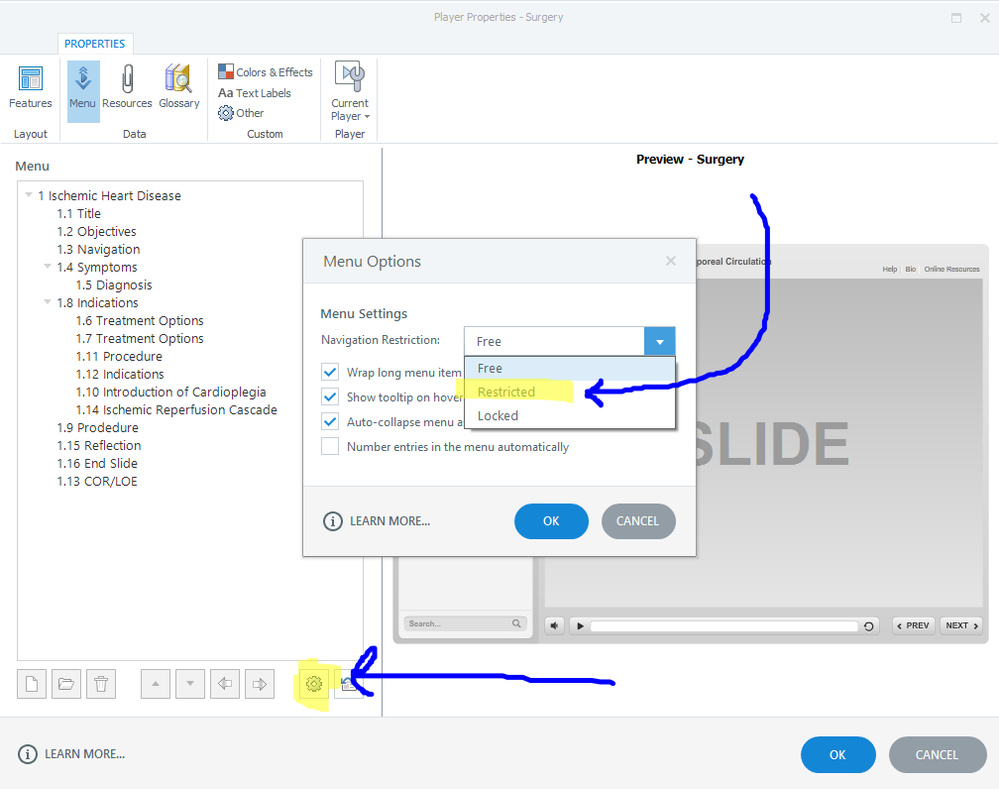The width and height of the screenshot is (999, 789).
Task: Click the replay icon in preview
Action: point(868,626)
